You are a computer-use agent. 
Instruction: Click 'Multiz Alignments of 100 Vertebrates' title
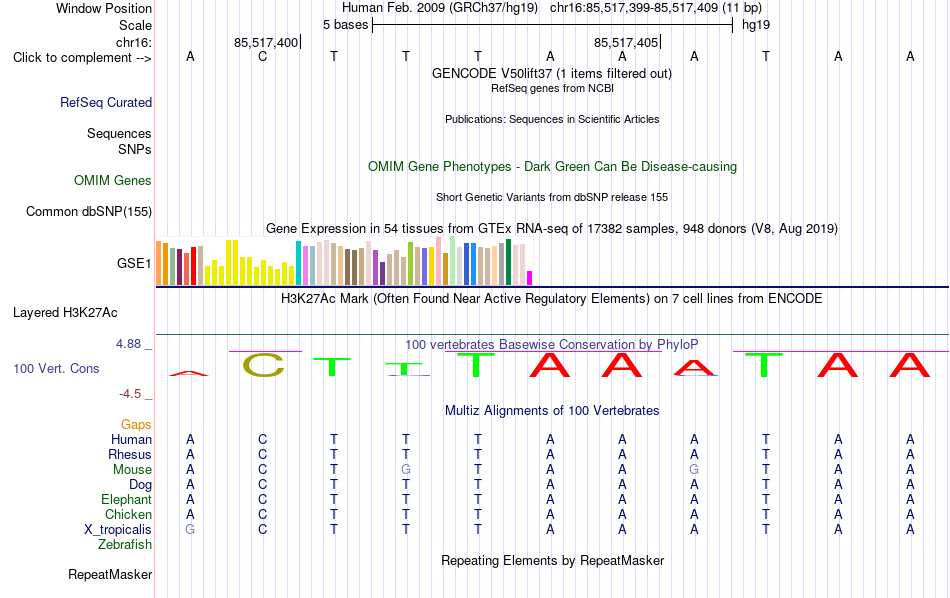click(x=552, y=411)
